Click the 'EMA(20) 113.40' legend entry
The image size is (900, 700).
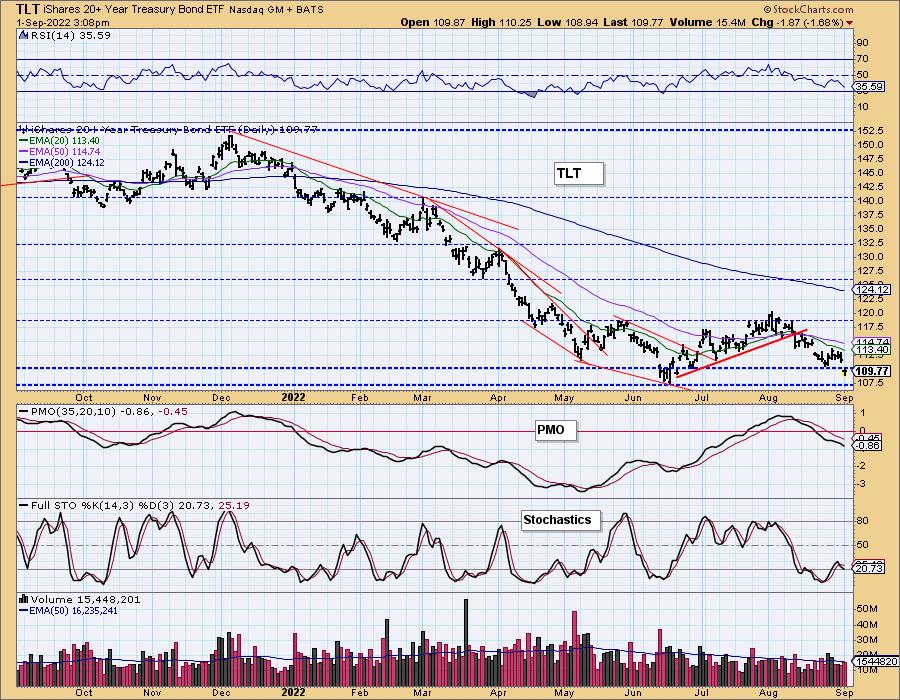click(59, 141)
